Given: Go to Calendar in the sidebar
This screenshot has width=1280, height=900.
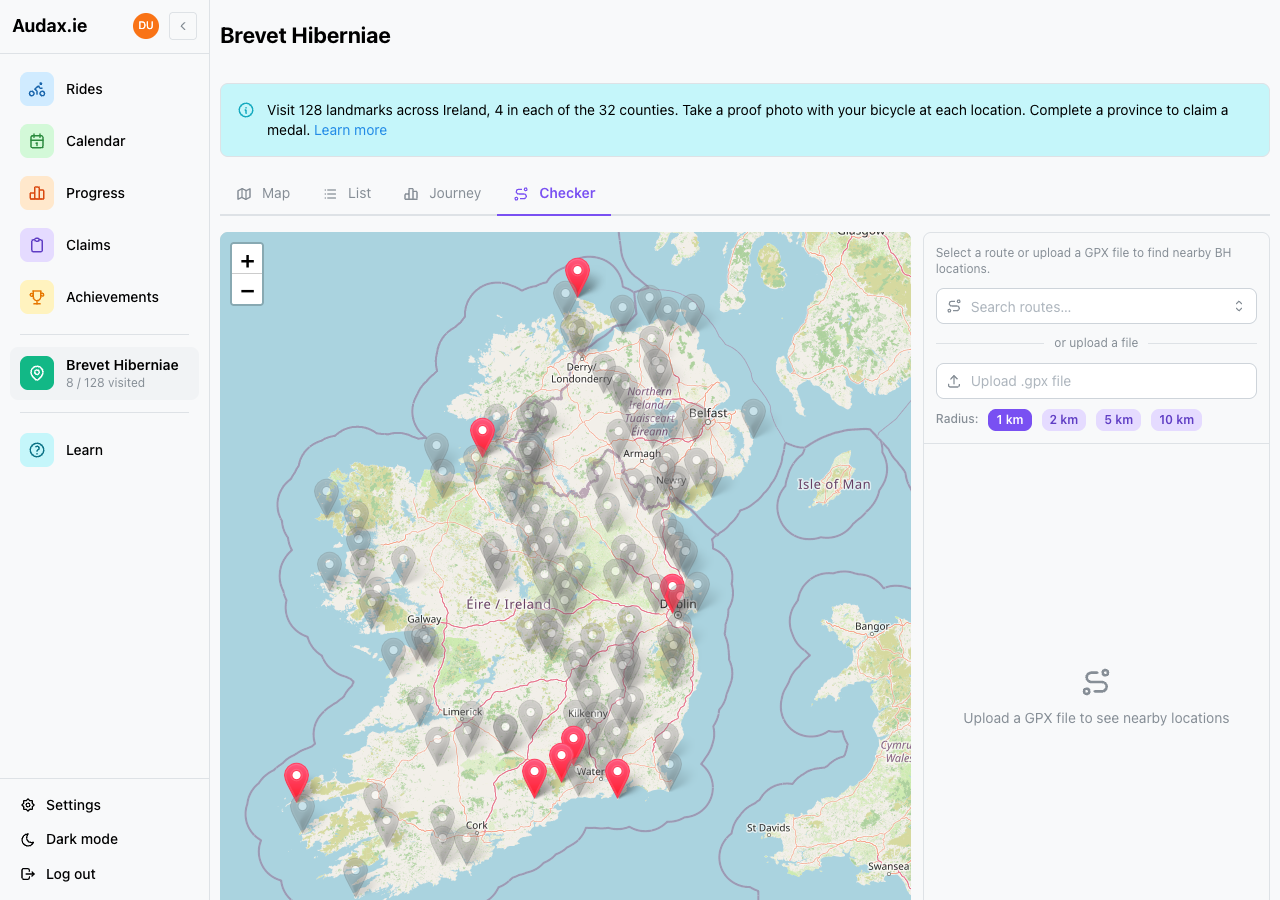Looking at the screenshot, I should [104, 141].
